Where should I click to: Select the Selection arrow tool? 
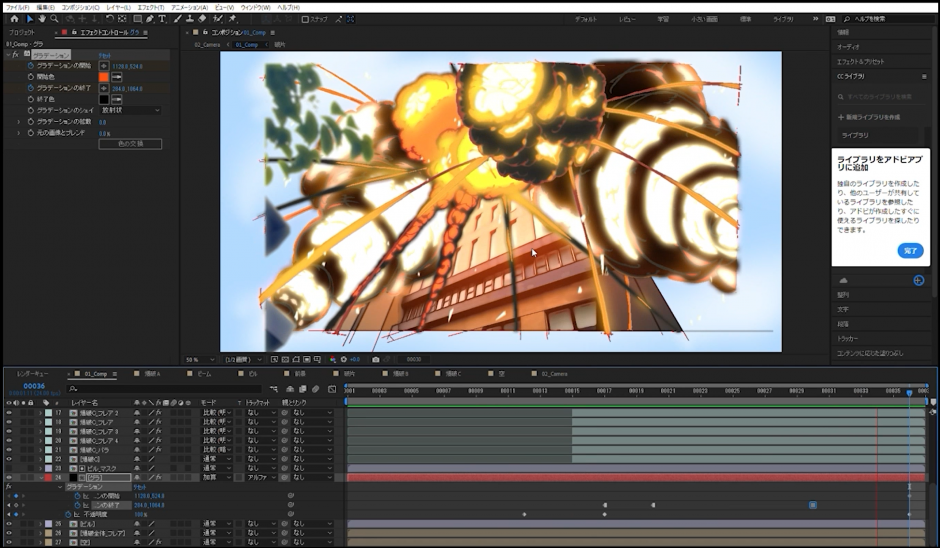29,19
